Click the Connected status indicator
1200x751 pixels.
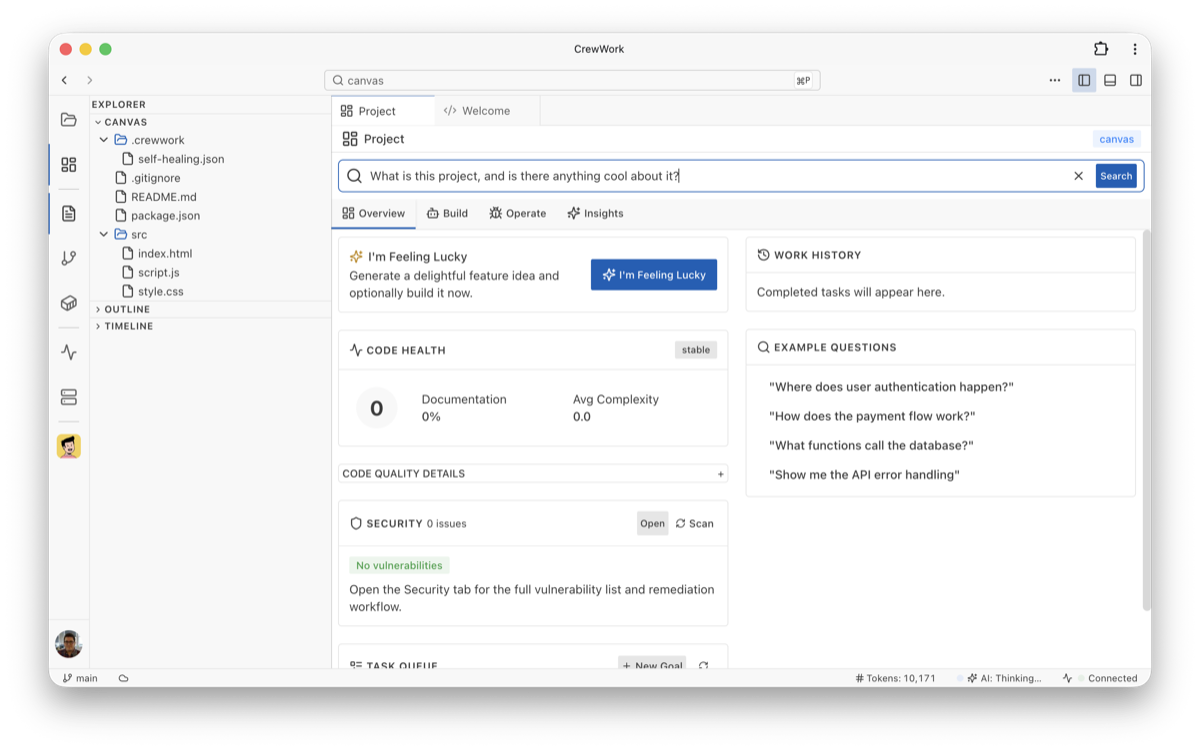point(1100,678)
